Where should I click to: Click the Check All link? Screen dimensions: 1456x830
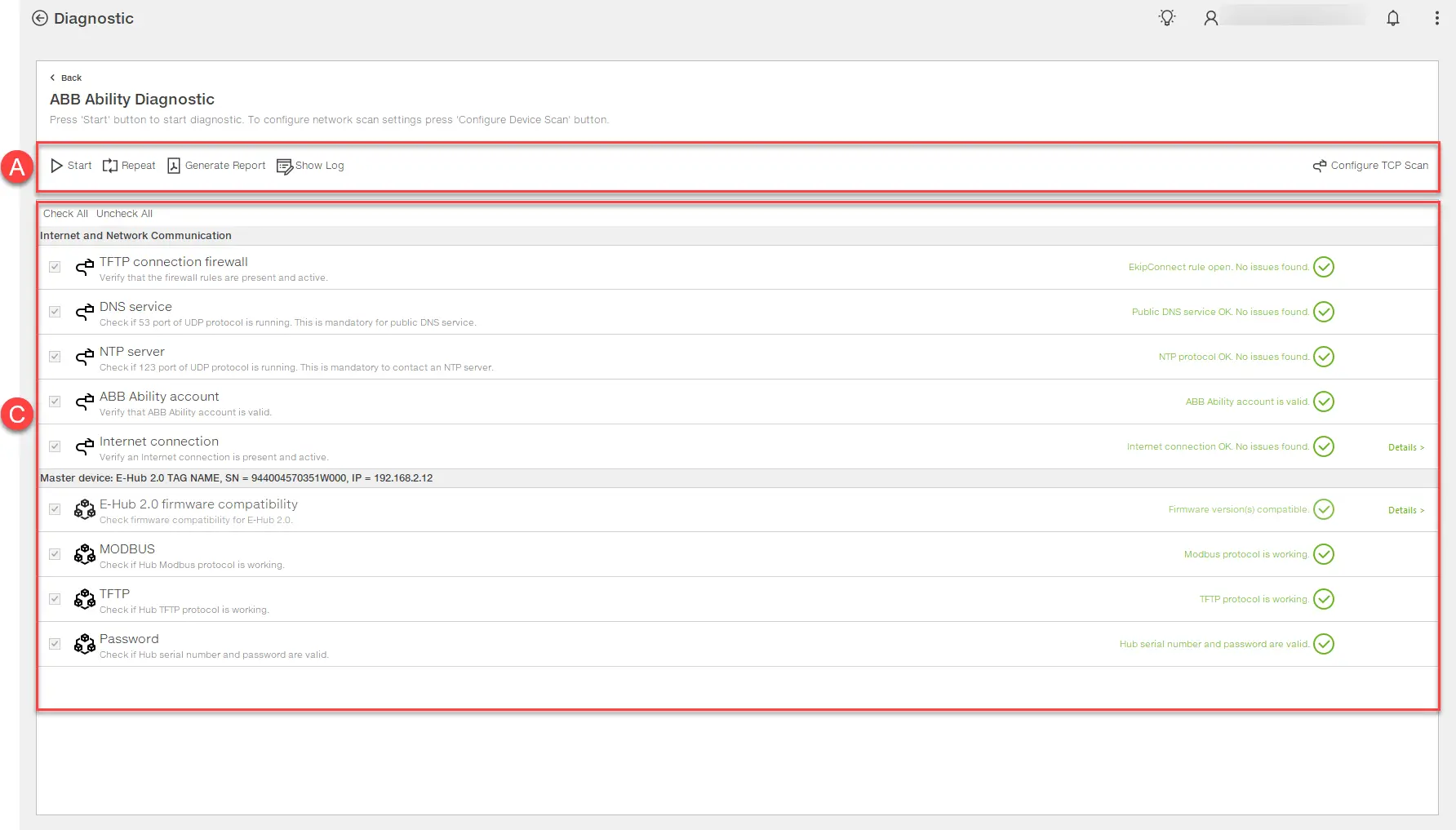pos(65,214)
